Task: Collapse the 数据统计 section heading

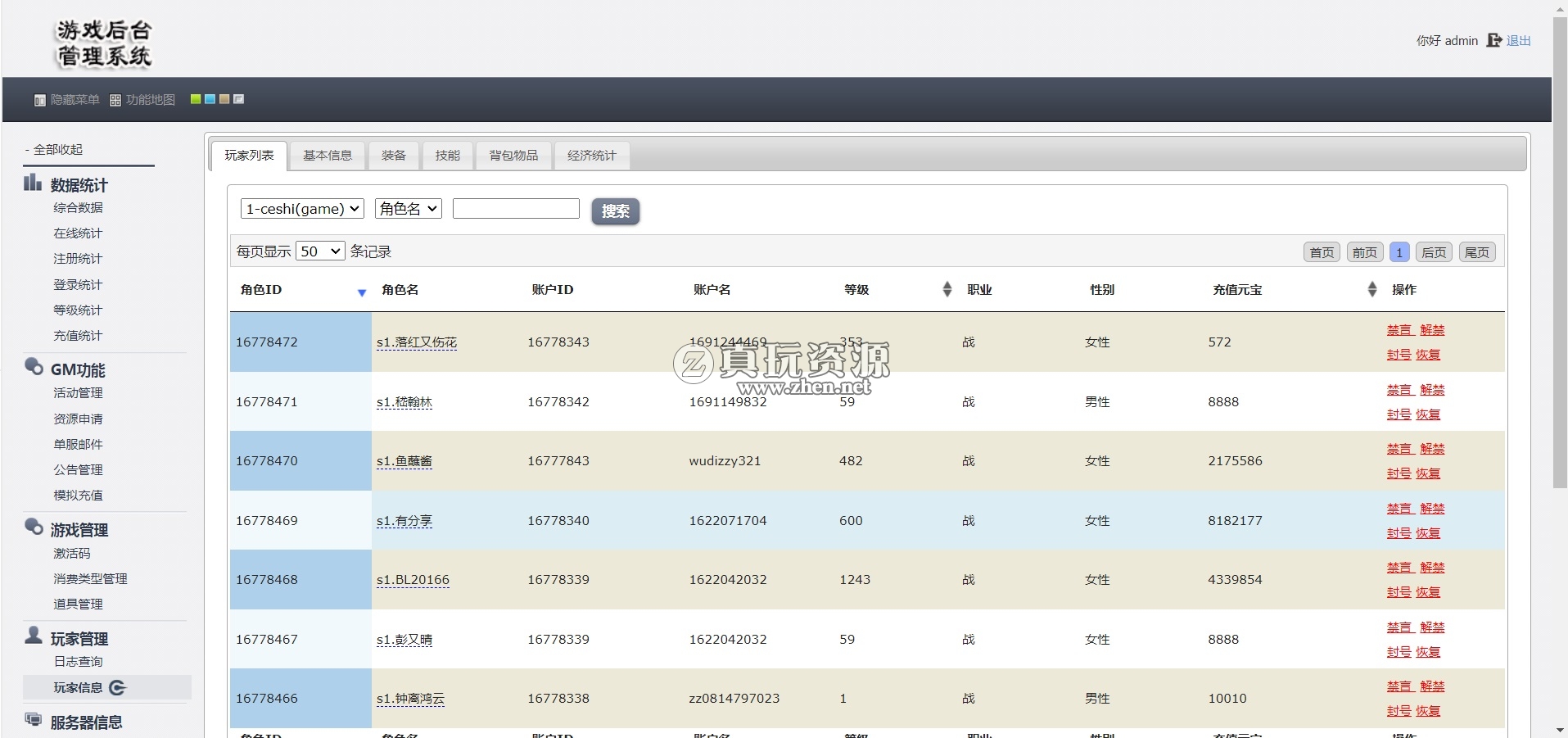Action: click(79, 185)
